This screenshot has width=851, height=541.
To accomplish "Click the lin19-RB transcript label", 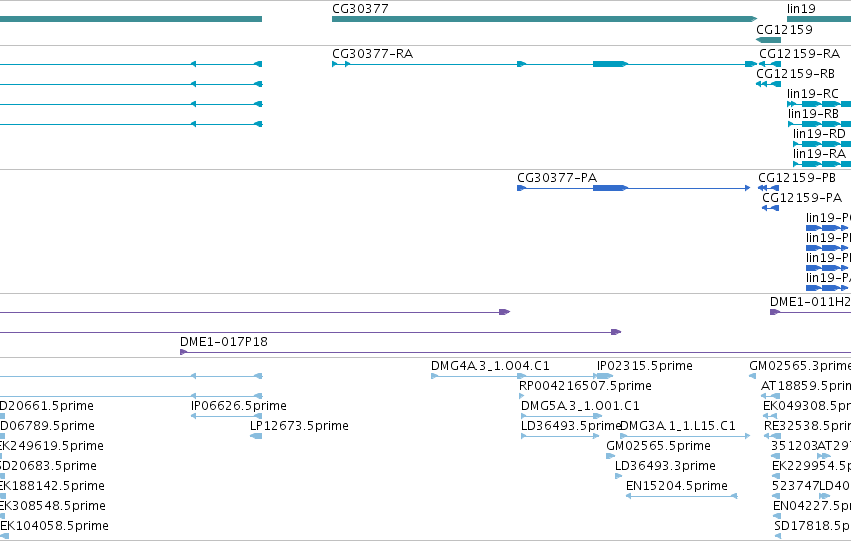I will [x=813, y=114].
